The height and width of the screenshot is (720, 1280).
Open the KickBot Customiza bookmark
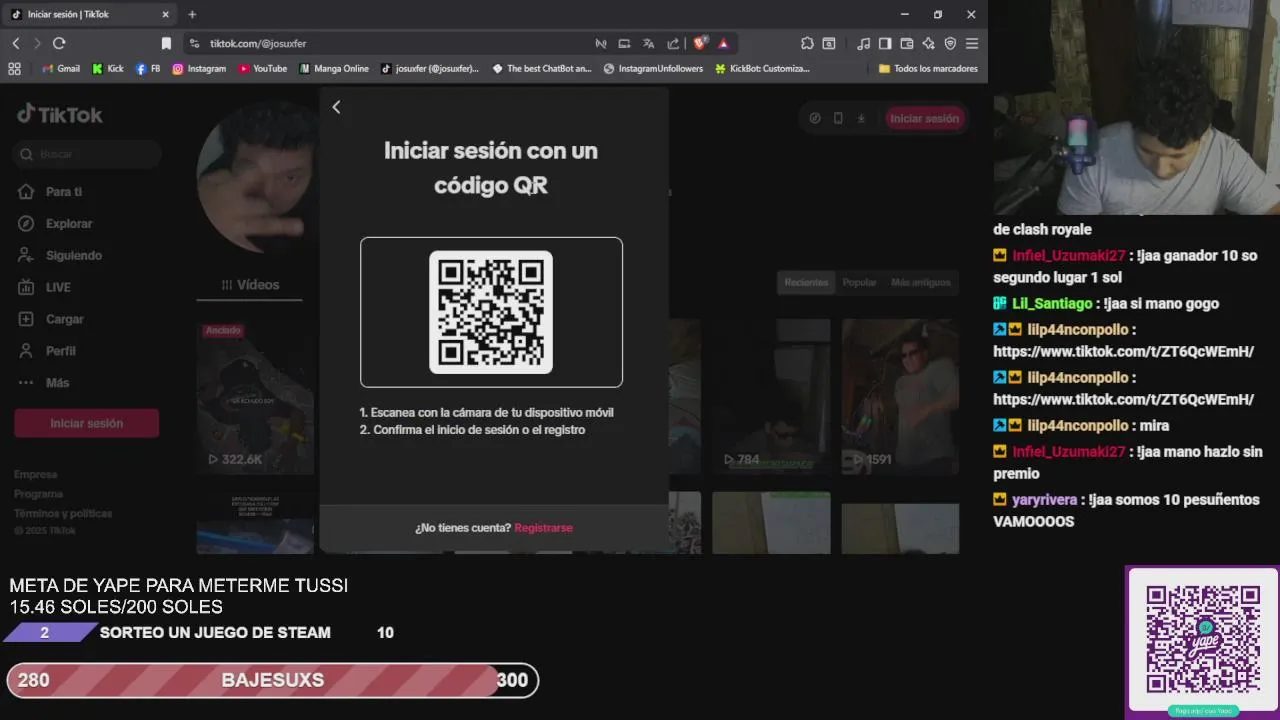click(762, 69)
